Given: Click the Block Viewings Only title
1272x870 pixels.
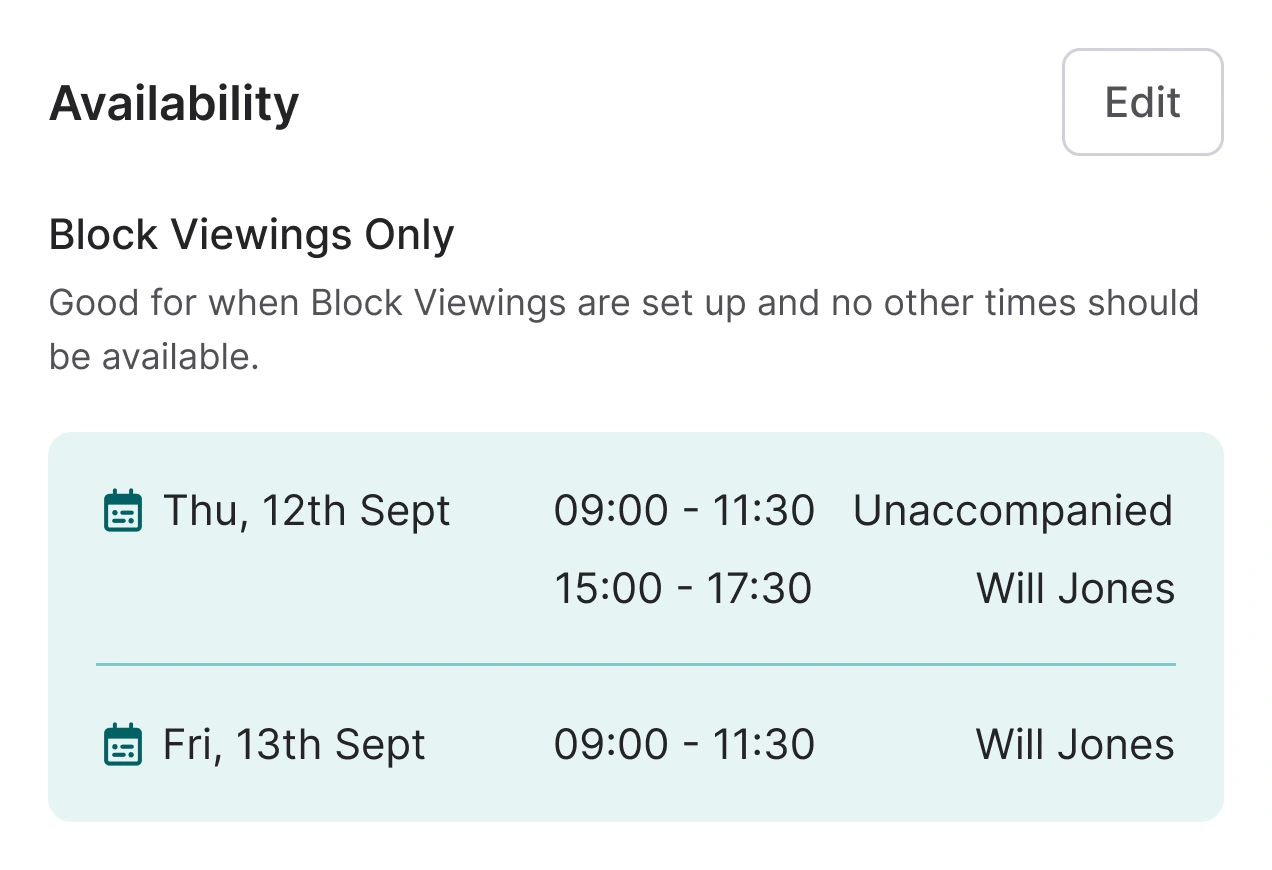Looking at the screenshot, I should click(251, 233).
